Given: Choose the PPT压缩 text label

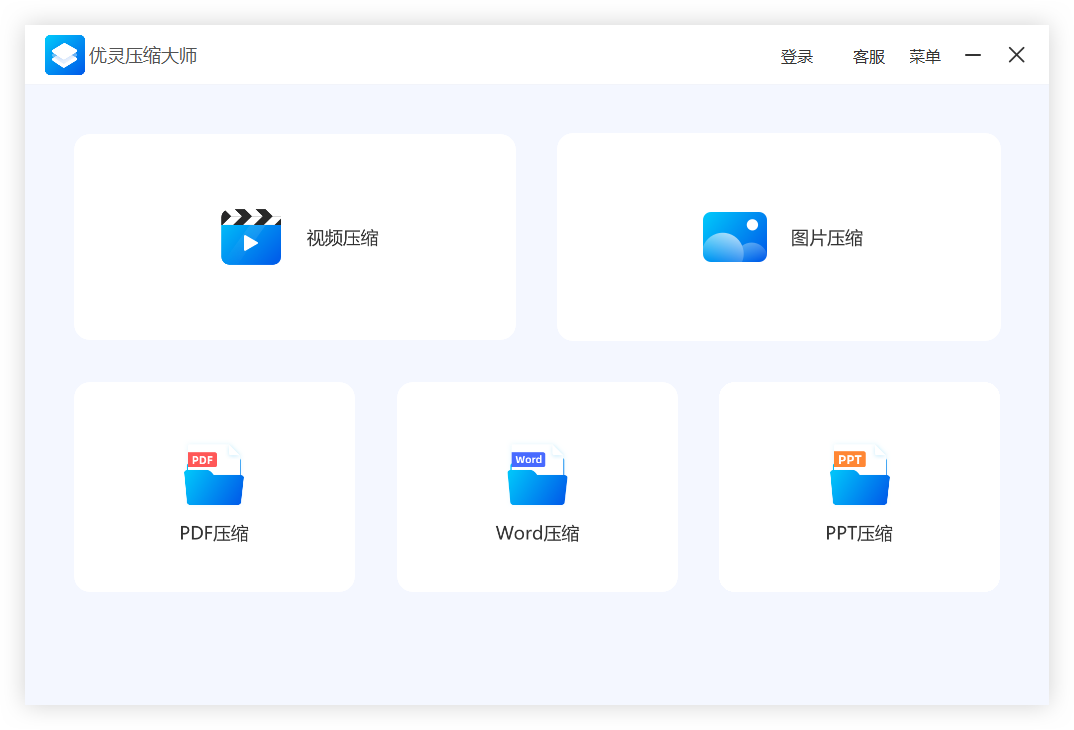Looking at the screenshot, I should pyautogui.click(x=859, y=534).
